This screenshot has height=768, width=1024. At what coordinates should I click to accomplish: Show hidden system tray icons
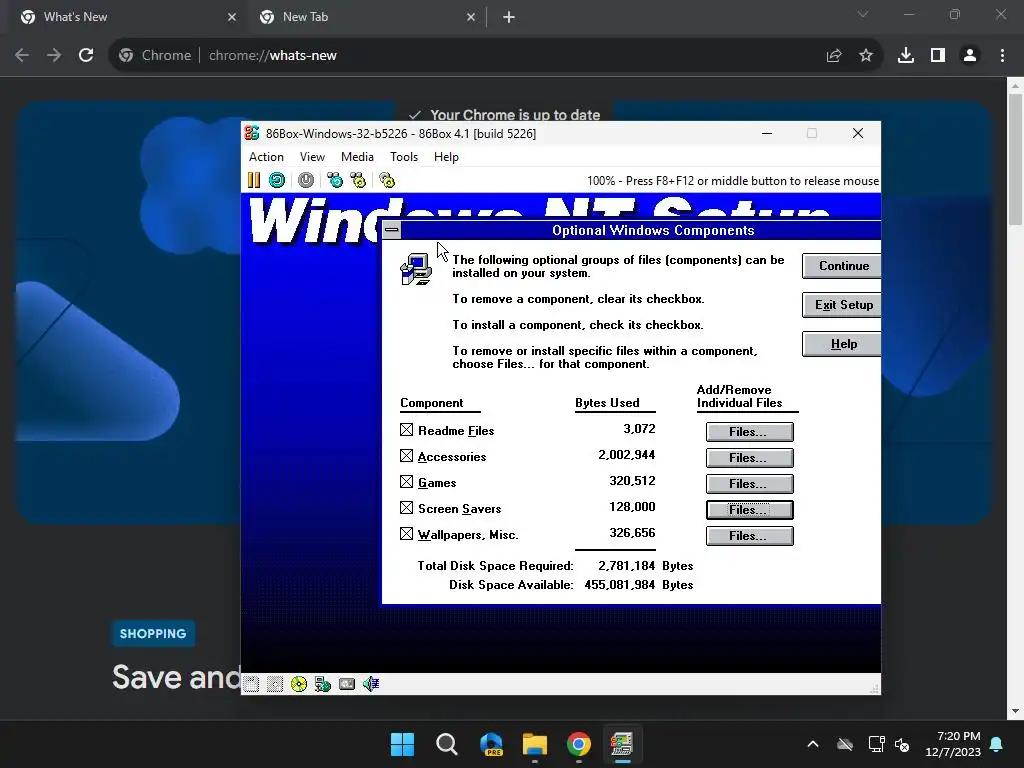click(x=813, y=744)
